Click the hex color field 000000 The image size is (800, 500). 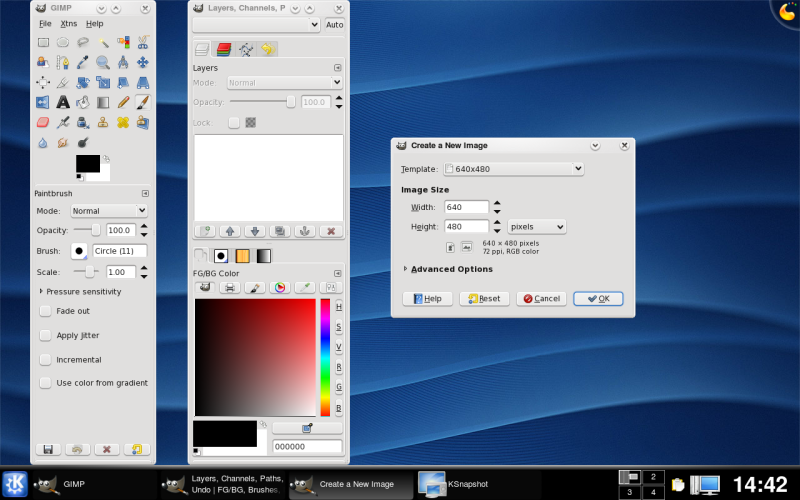[x=307, y=446]
